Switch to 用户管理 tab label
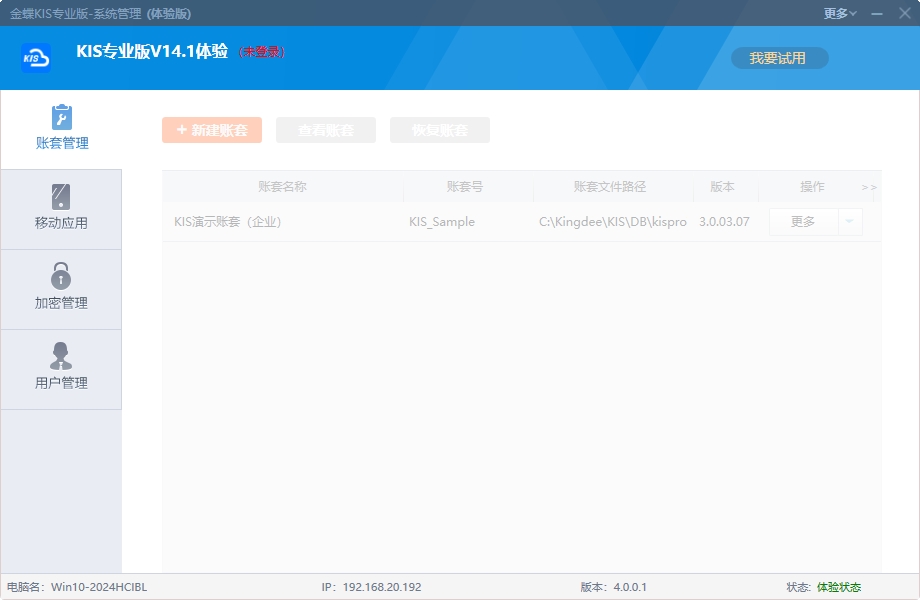 pyautogui.click(x=61, y=383)
